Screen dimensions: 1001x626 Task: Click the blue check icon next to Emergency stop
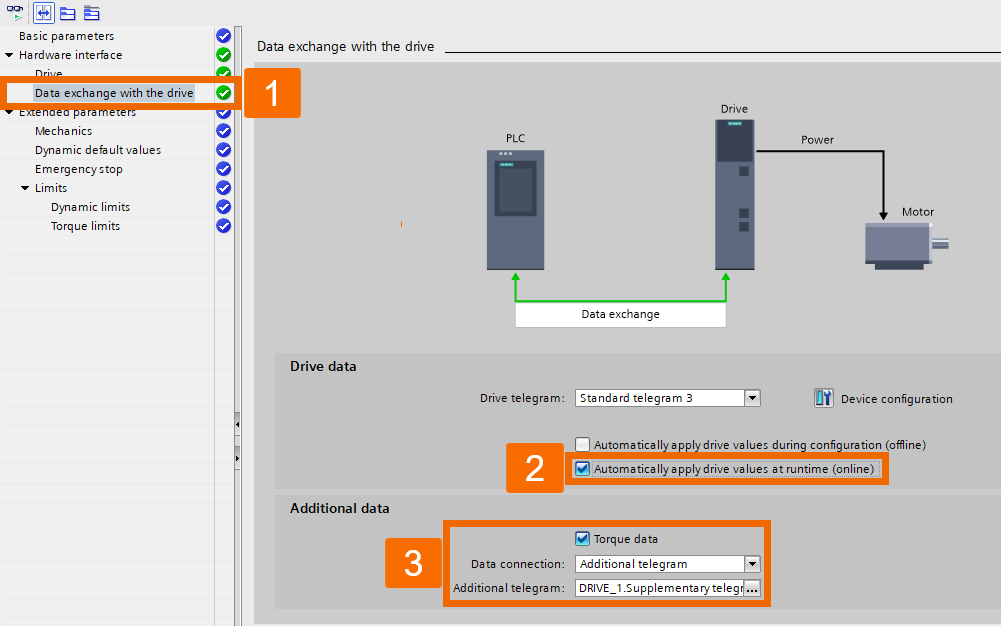[x=222, y=168]
